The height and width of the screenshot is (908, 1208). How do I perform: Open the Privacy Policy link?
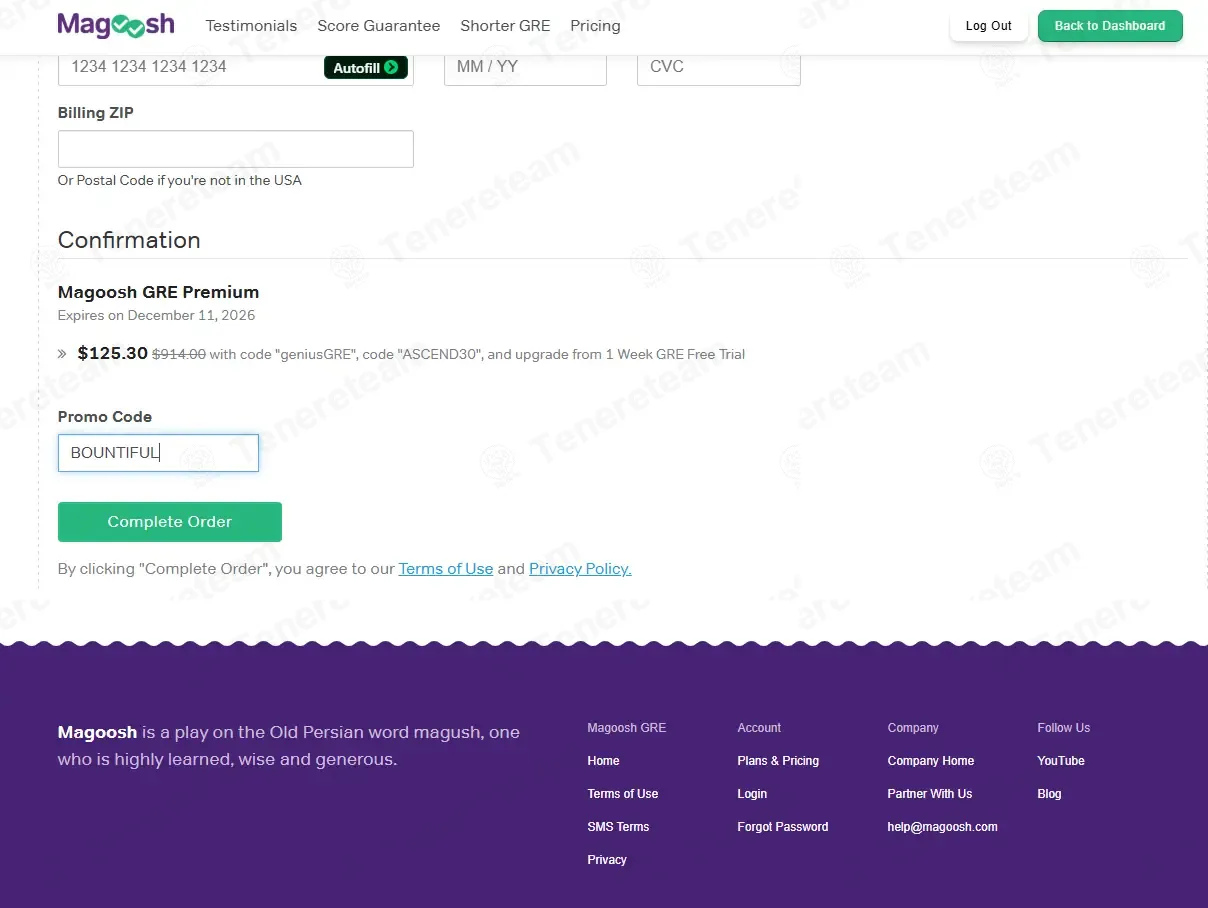tap(580, 569)
